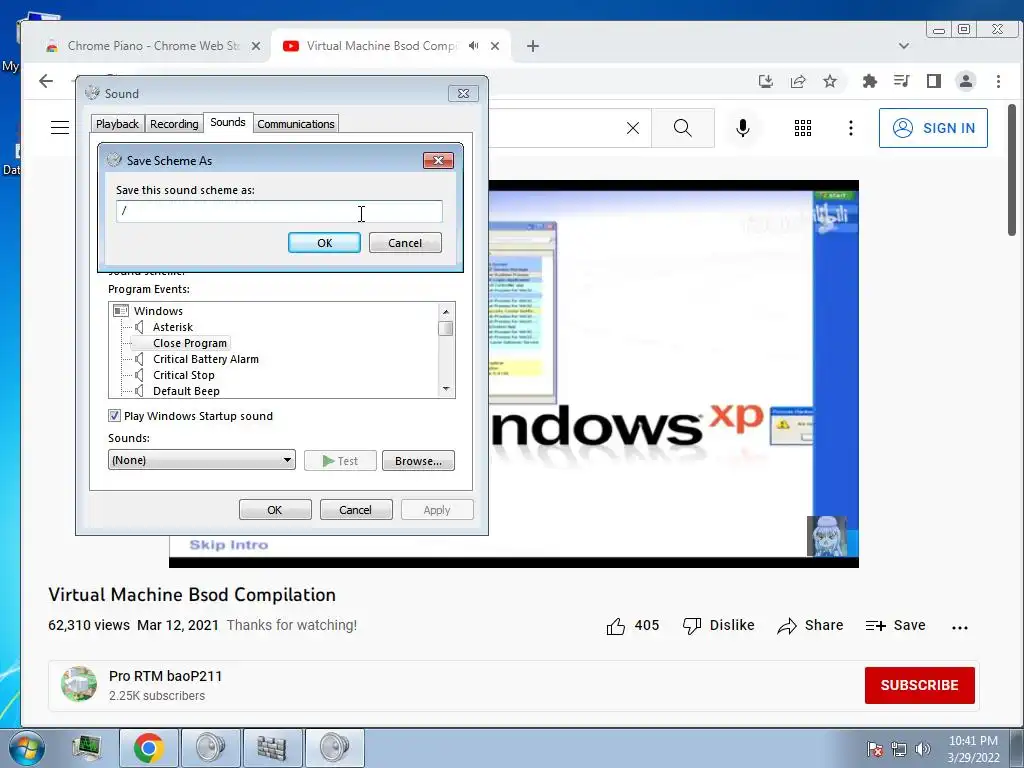Open the media controls icon
Image resolution: width=1024 pixels, height=768 pixels.
902,81
